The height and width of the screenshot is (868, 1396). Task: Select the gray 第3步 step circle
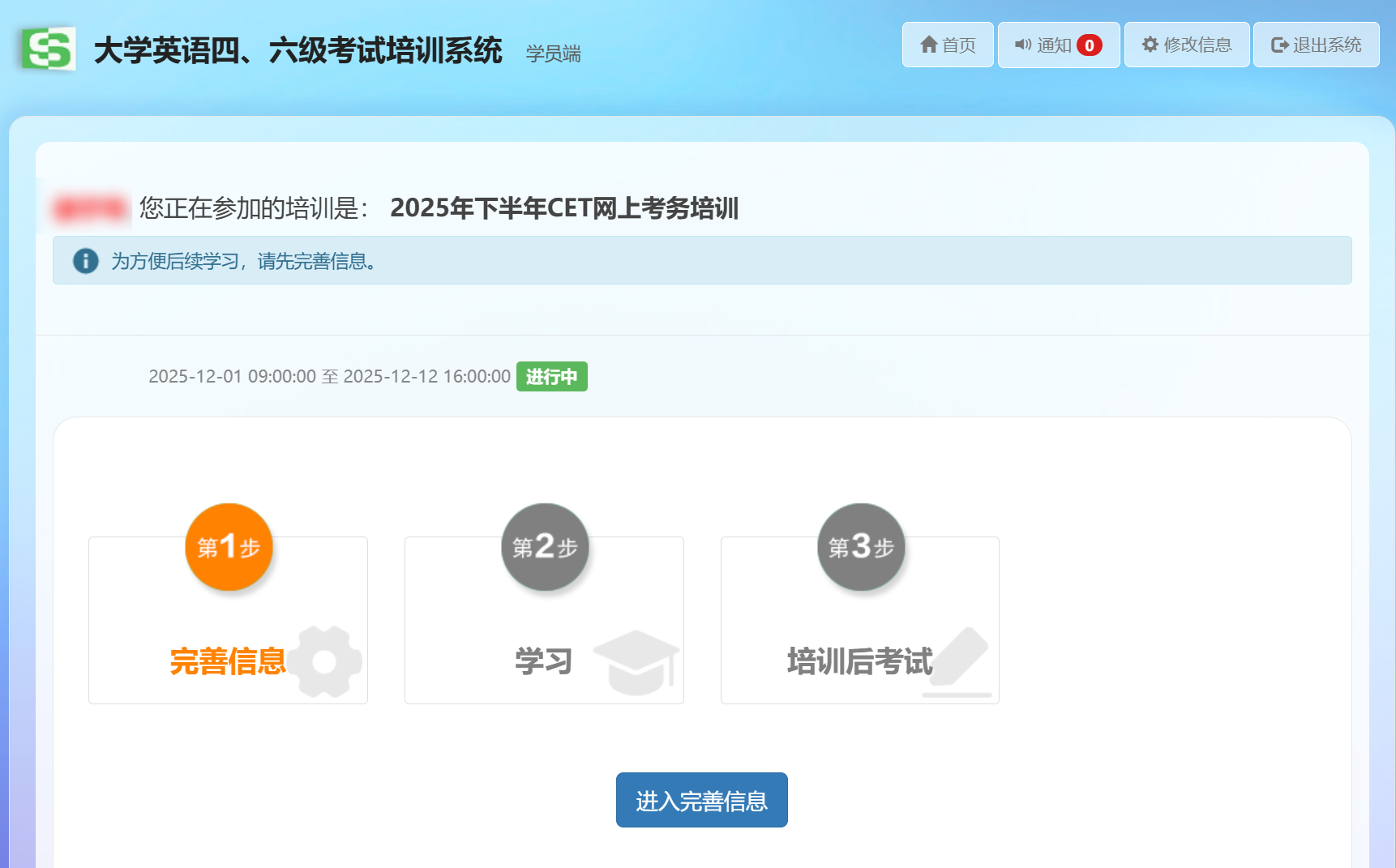point(861,547)
